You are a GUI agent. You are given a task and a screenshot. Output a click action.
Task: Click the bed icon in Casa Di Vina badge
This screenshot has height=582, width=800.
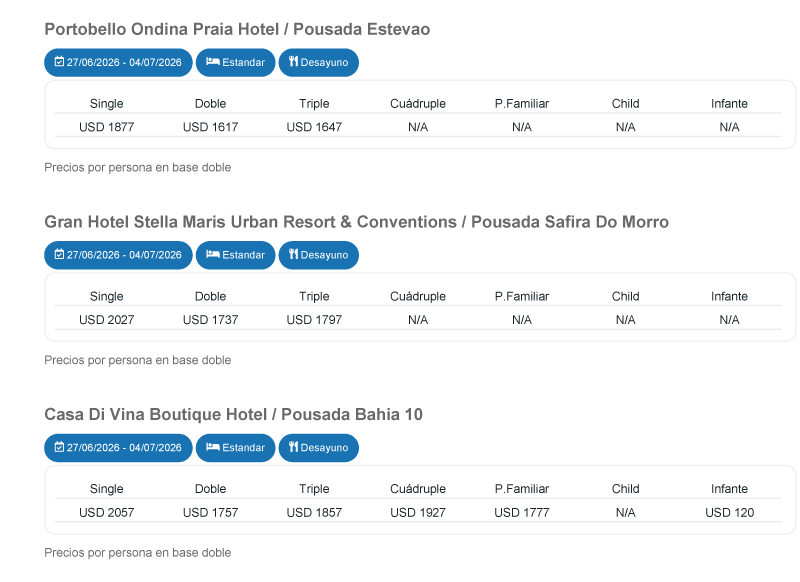click(212, 448)
